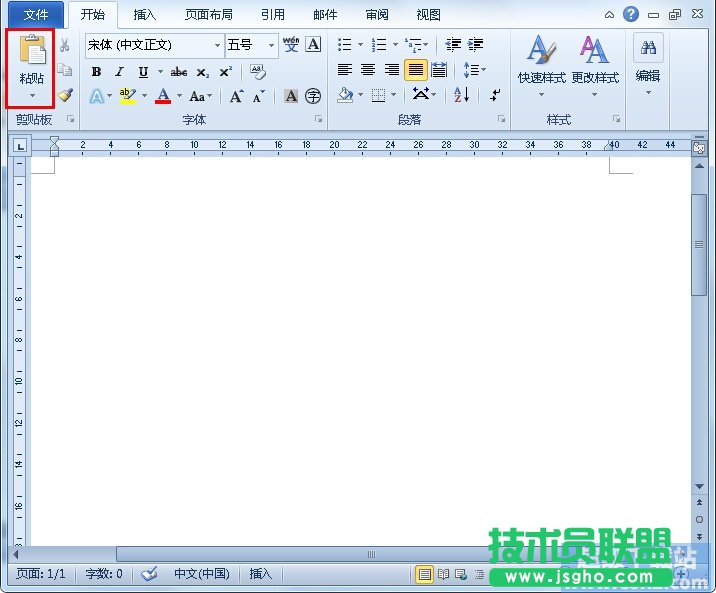Toggle Italic formatting

(119, 72)
